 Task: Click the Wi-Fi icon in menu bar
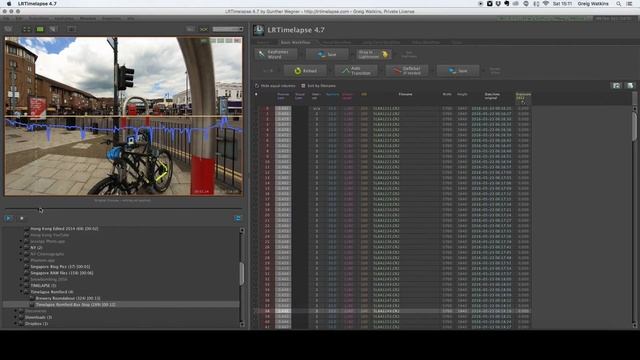546,4
